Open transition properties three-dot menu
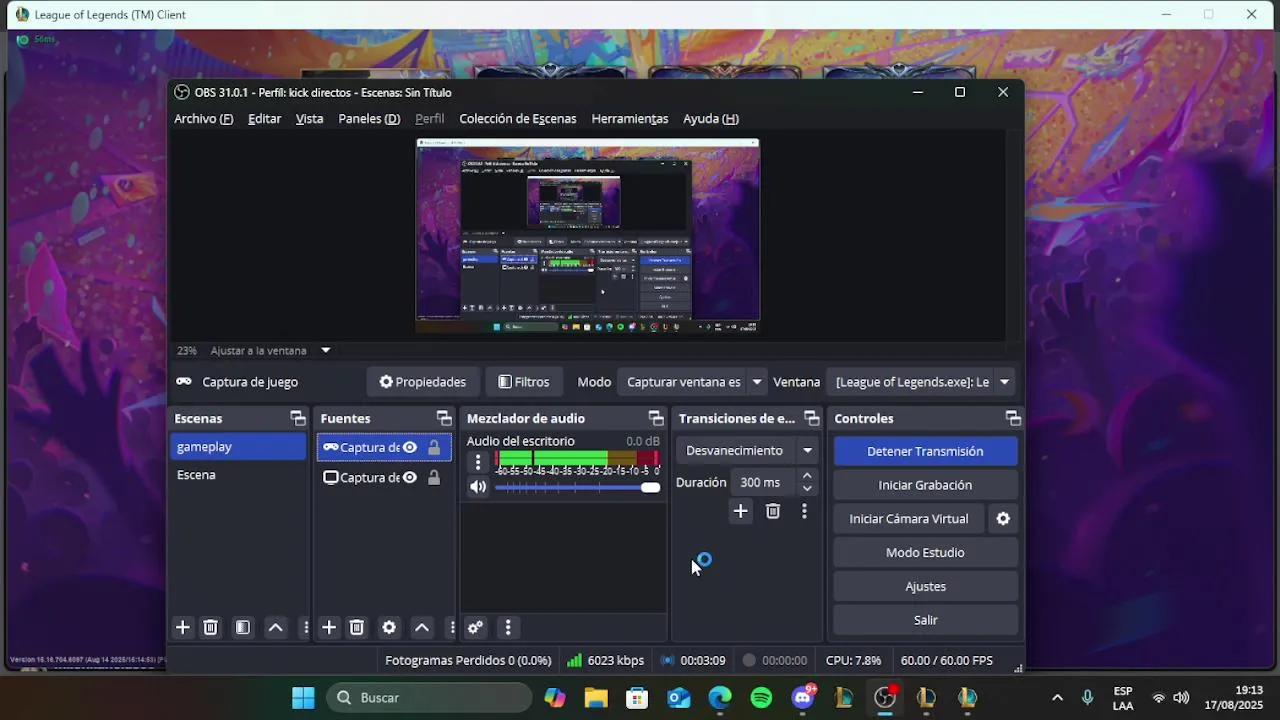Screen dimensions: 1280x720 804,511
